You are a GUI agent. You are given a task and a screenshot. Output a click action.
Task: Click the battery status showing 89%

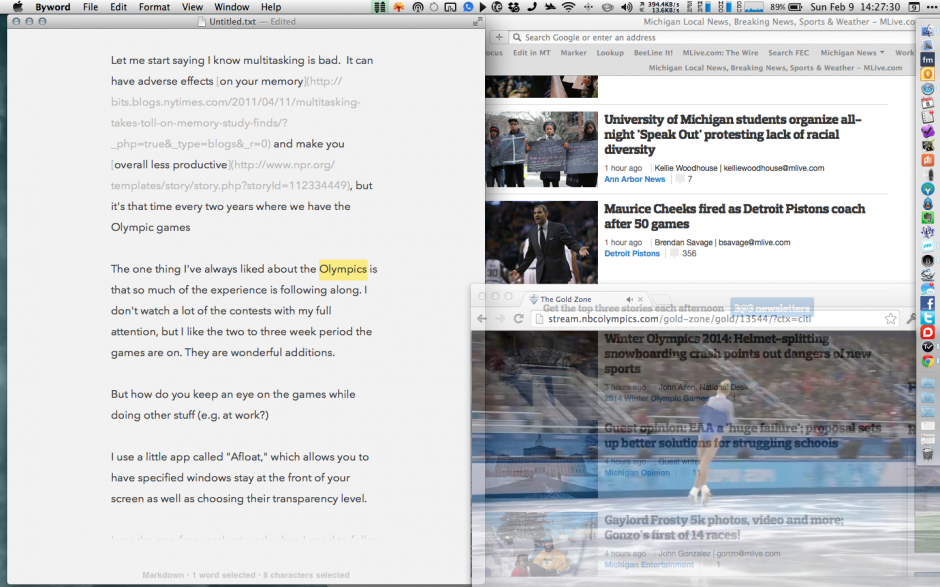tap(786, 7)
